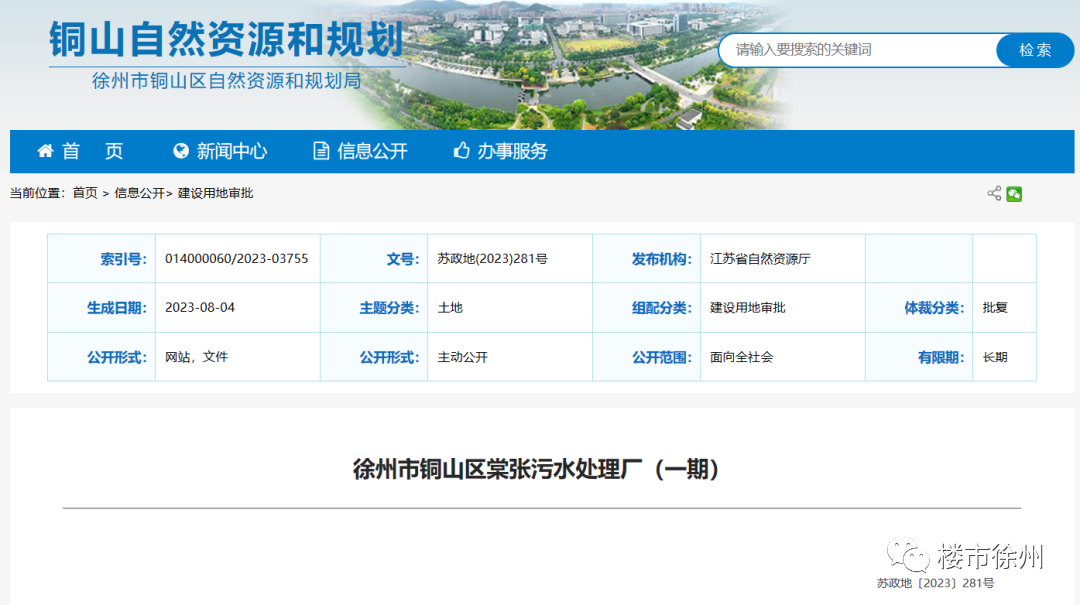Select publisher value 江苏省自然资源厅
Screen dimensions: 1080x605
tap(760, 259)
